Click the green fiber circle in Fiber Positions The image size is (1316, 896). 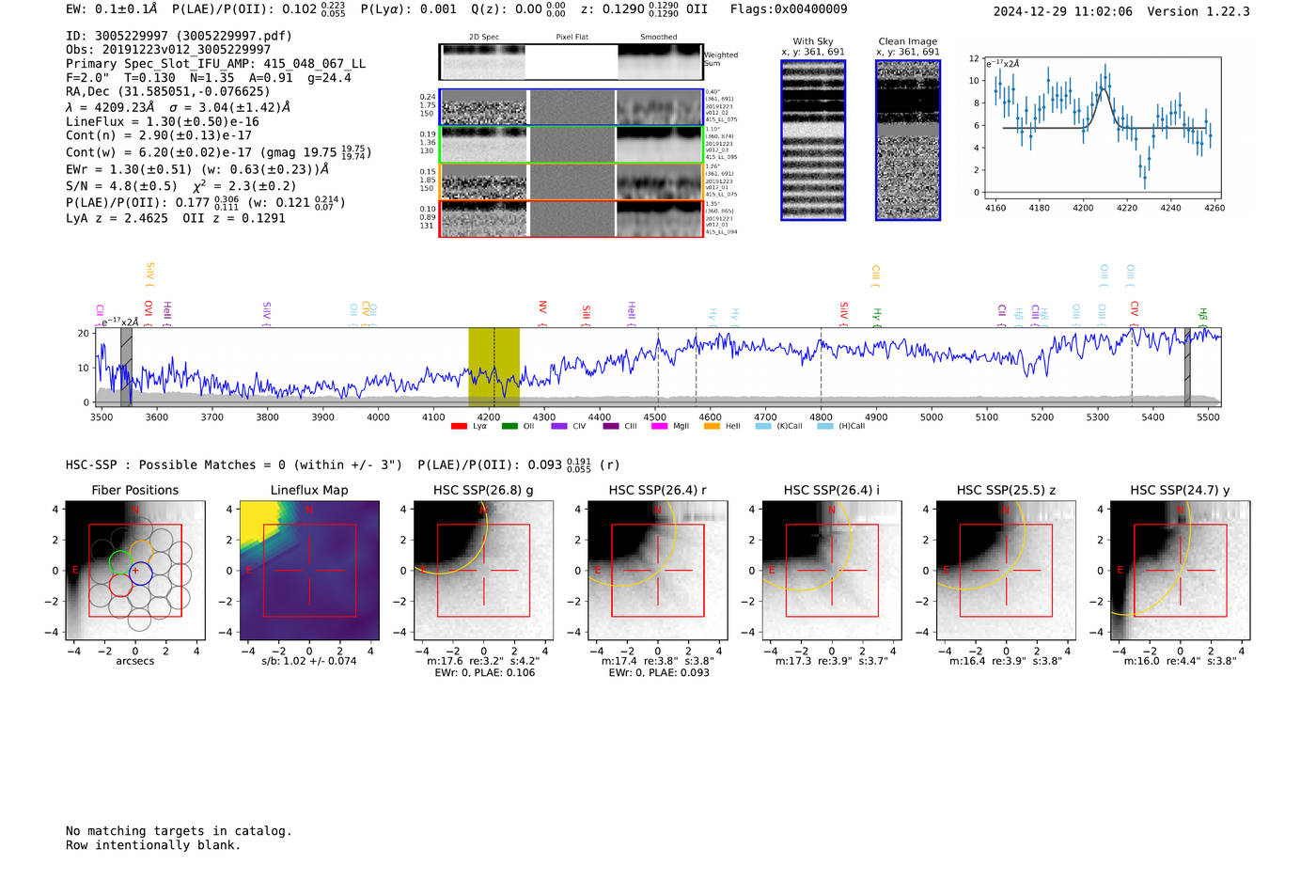click(120, 562)
